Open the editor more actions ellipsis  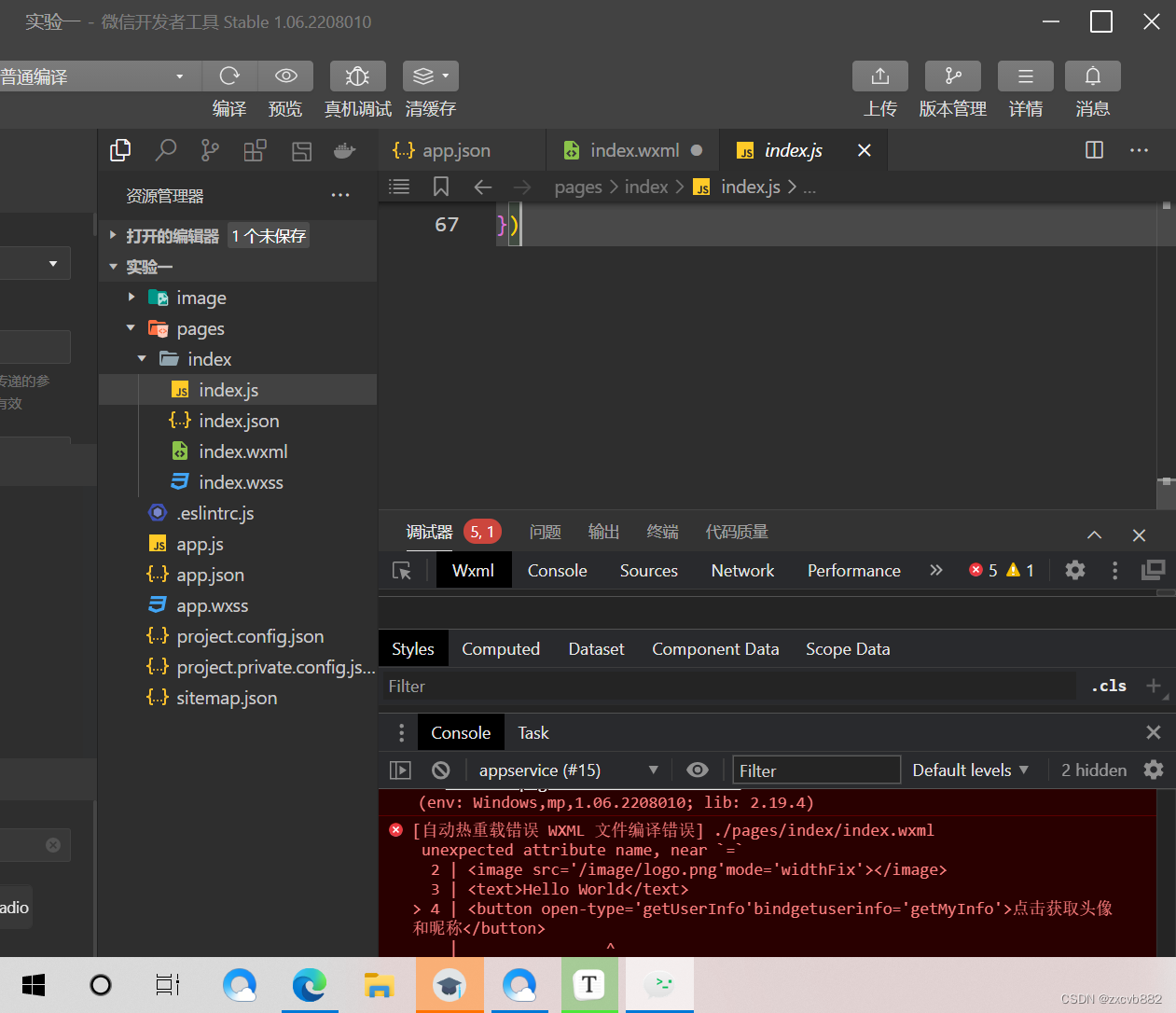1139,150
